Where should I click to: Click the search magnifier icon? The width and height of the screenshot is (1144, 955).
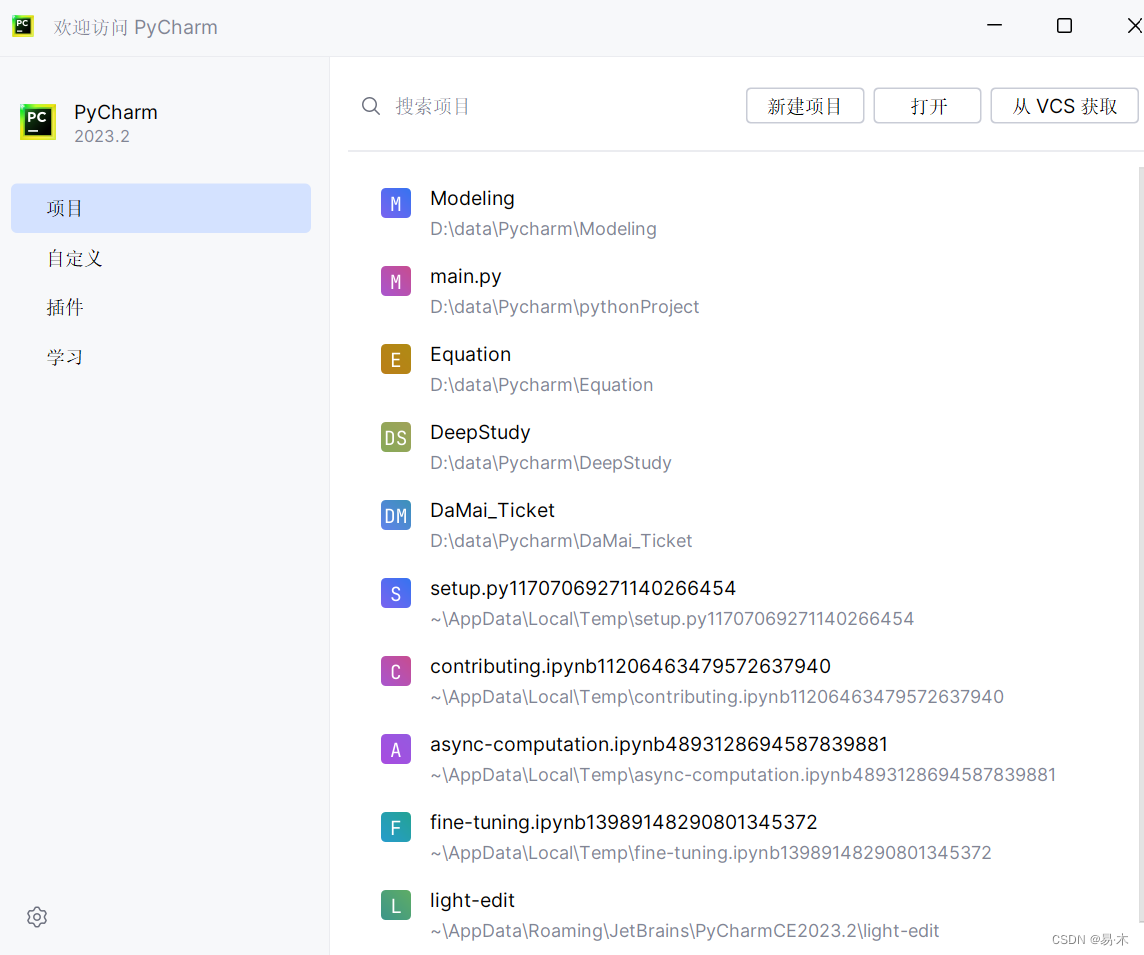pyautogui.click(x=371, y=107)
